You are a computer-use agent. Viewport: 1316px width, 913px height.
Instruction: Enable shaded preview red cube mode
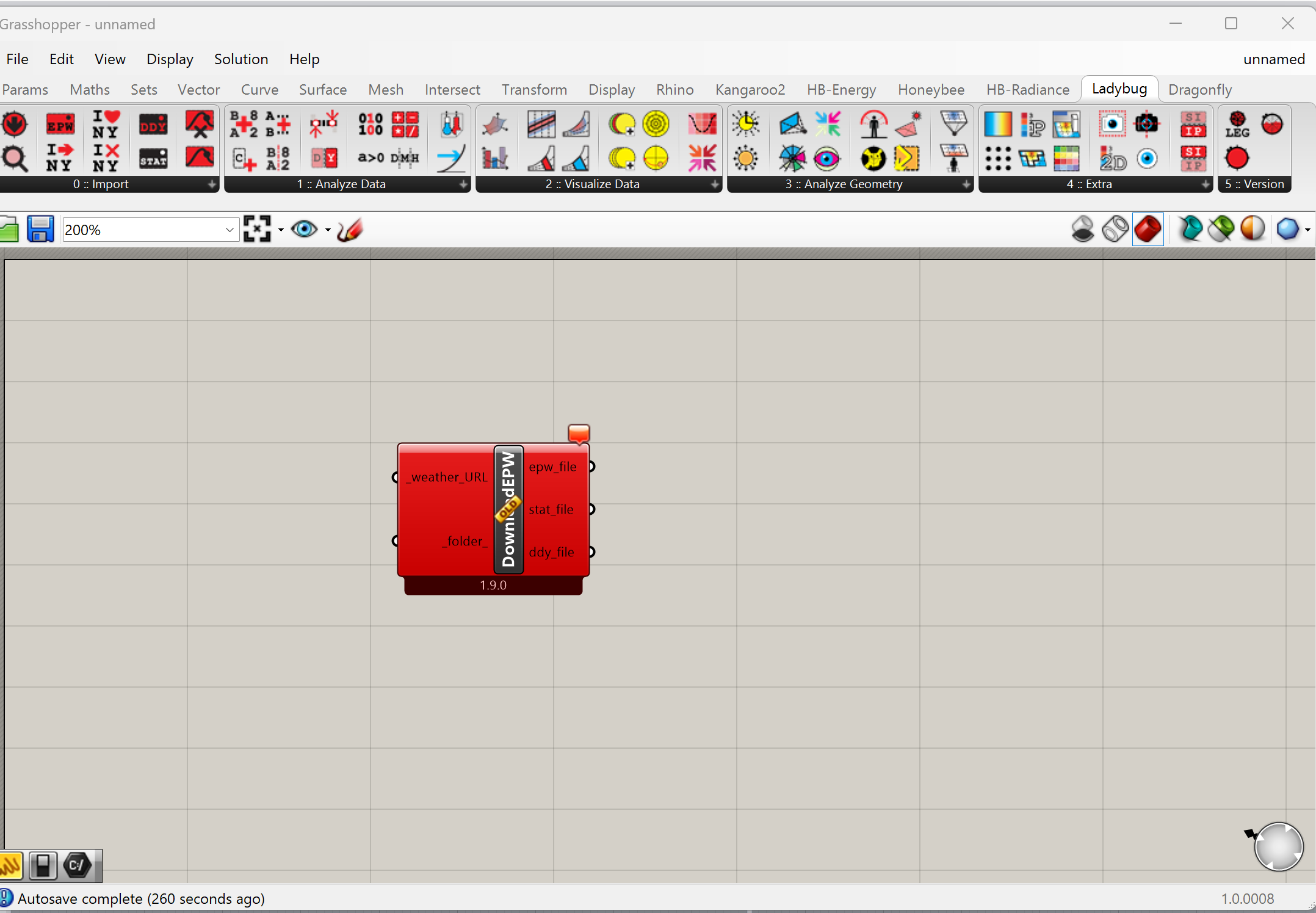point(1148,230)
